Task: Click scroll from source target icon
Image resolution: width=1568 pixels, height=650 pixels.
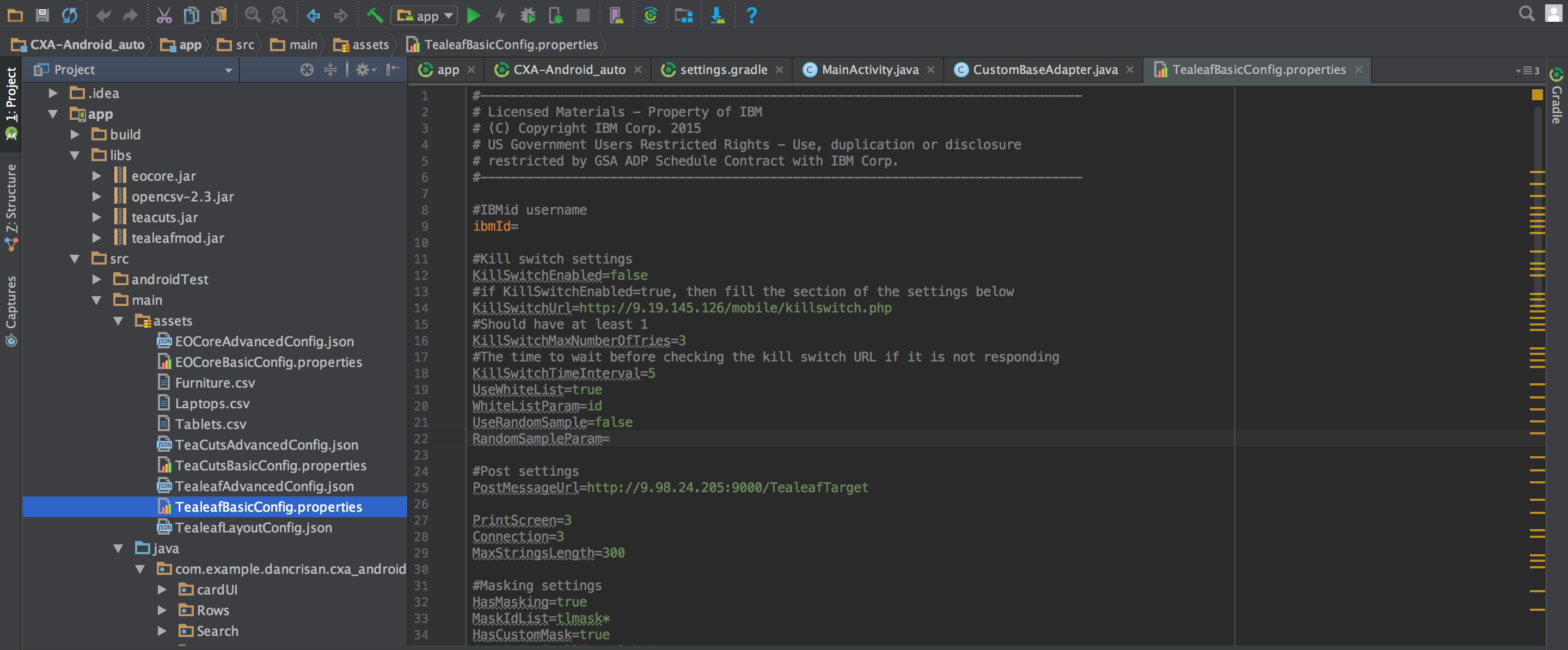Action: [307, 69]
